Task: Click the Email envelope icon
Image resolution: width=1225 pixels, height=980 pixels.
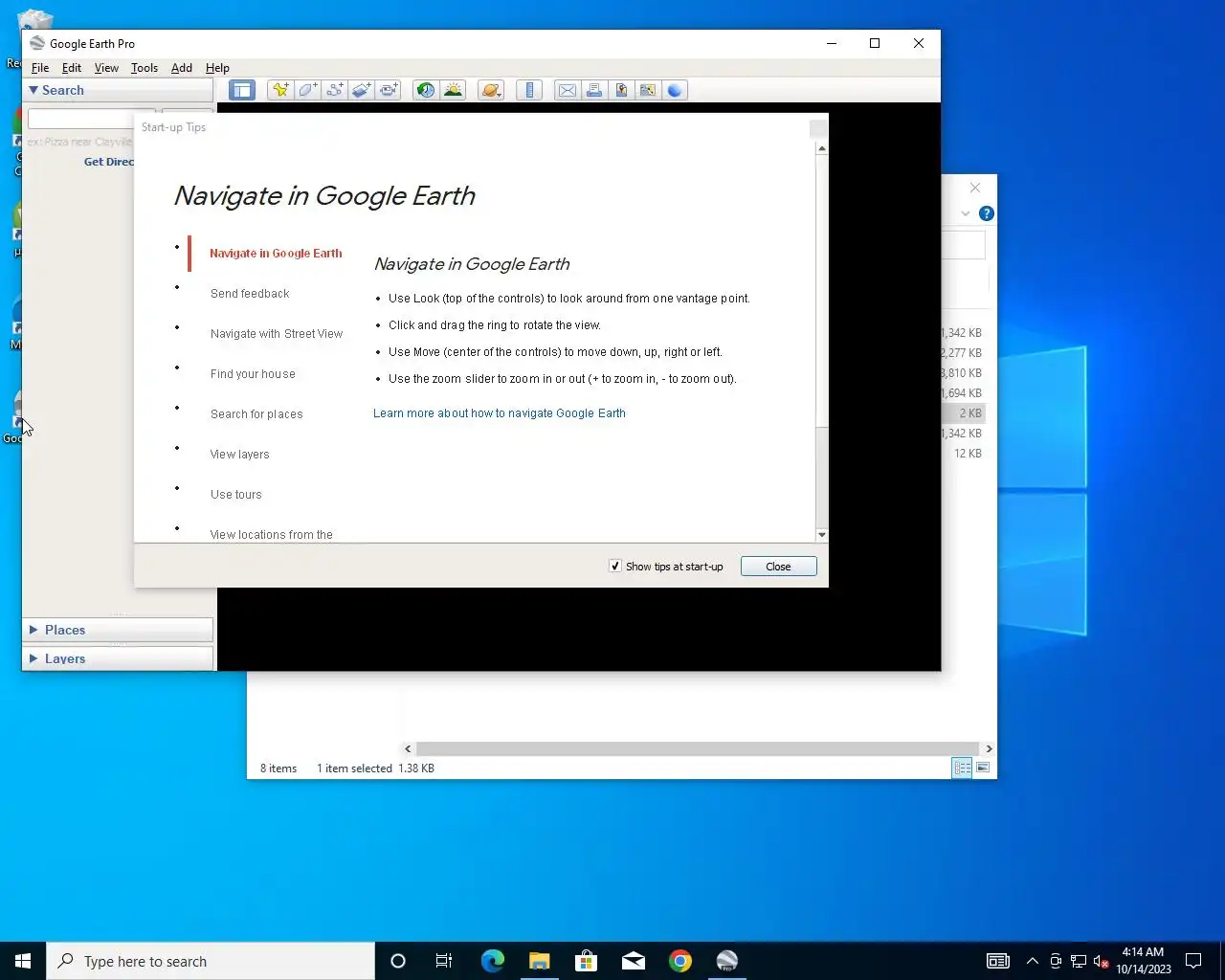Action: point(568,90)
